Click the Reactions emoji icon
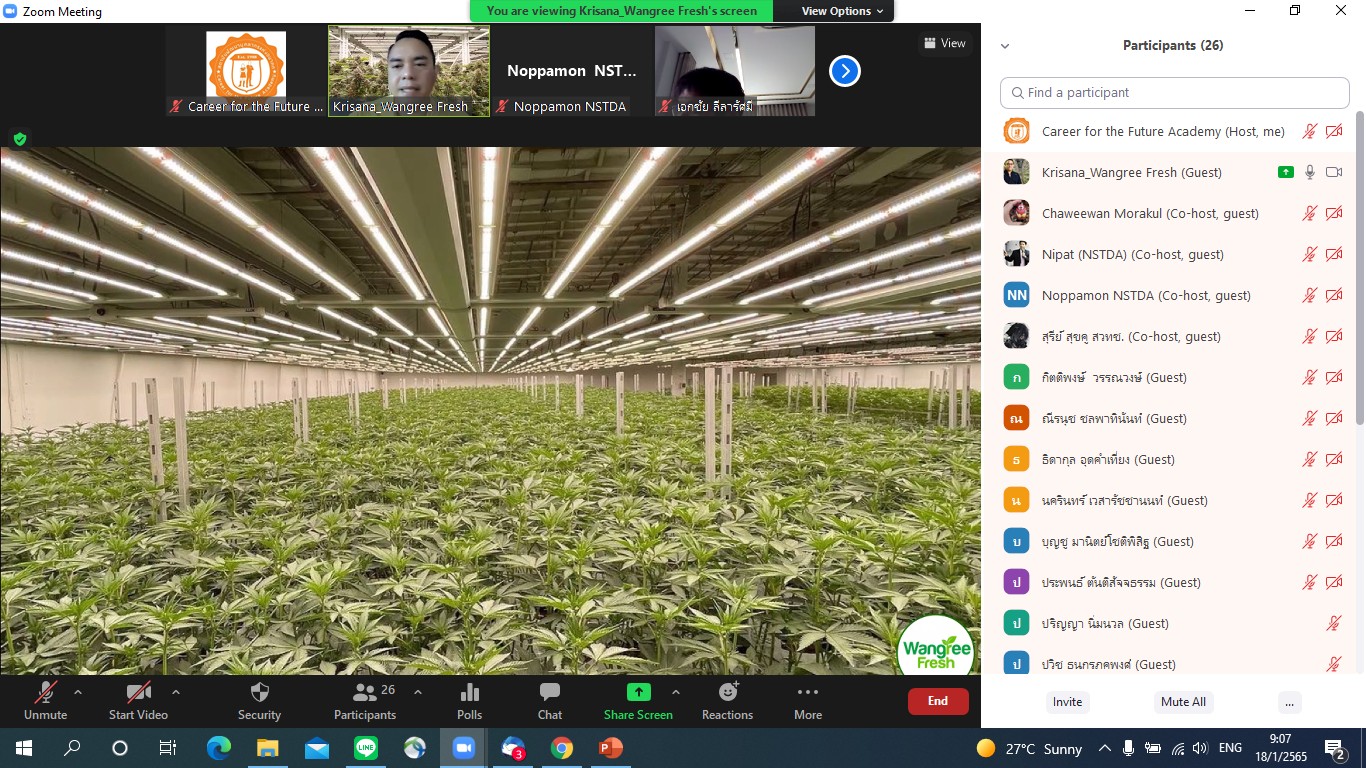The height and width of the screenshot is (768, 1366). (727, 693)
